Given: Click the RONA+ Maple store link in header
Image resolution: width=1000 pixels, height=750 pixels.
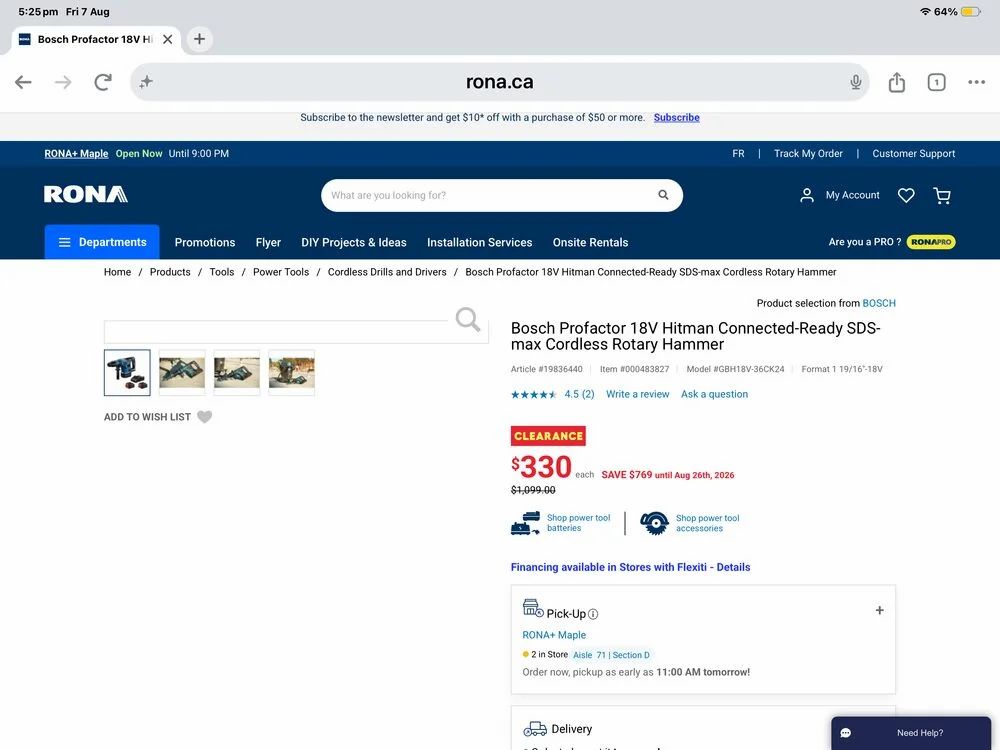Looking at the screenshot, I should click(x=77, y=154).
